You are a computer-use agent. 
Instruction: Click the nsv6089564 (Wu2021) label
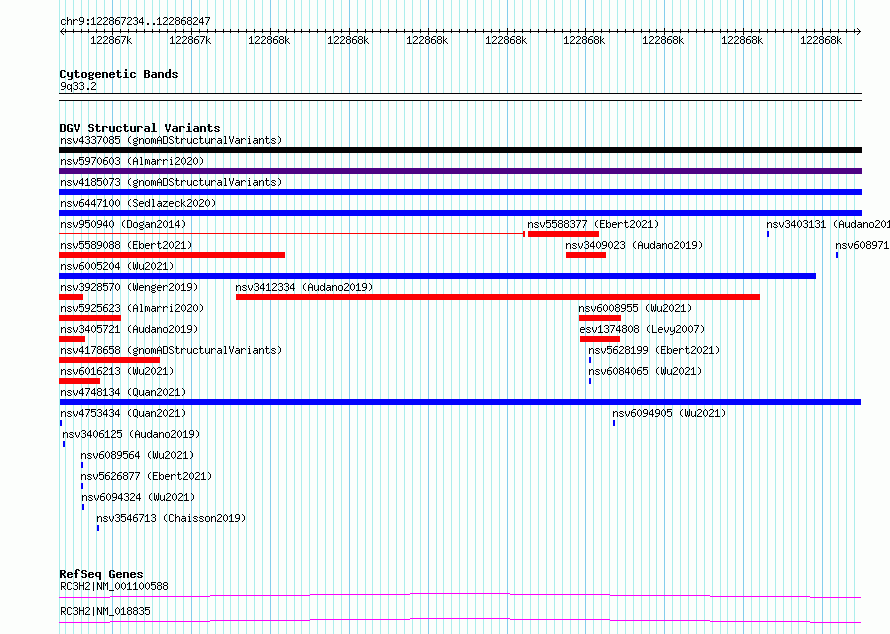137,455
